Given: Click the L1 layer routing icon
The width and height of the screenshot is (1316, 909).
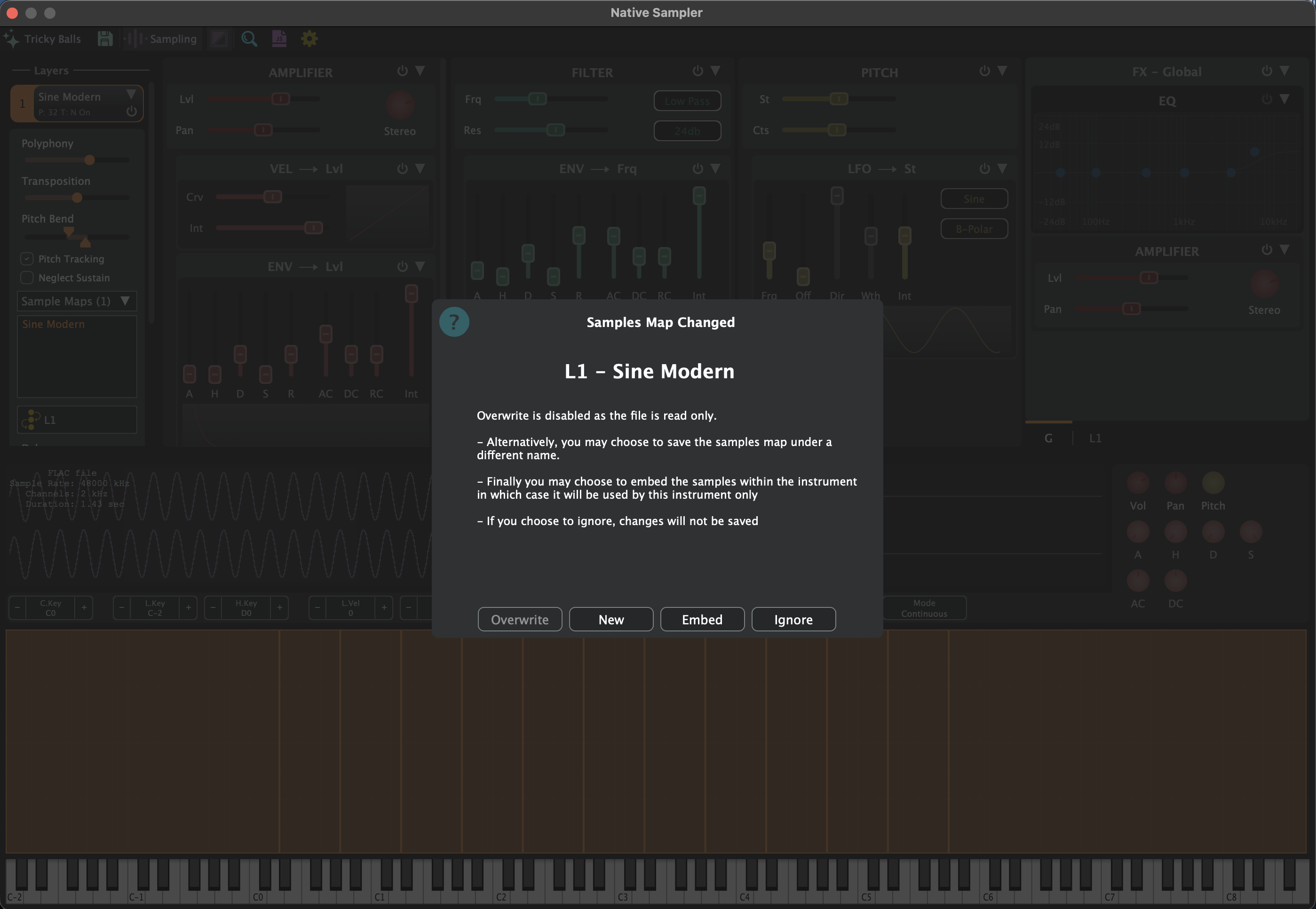Looking at the screenshot, I should [31, 420].
